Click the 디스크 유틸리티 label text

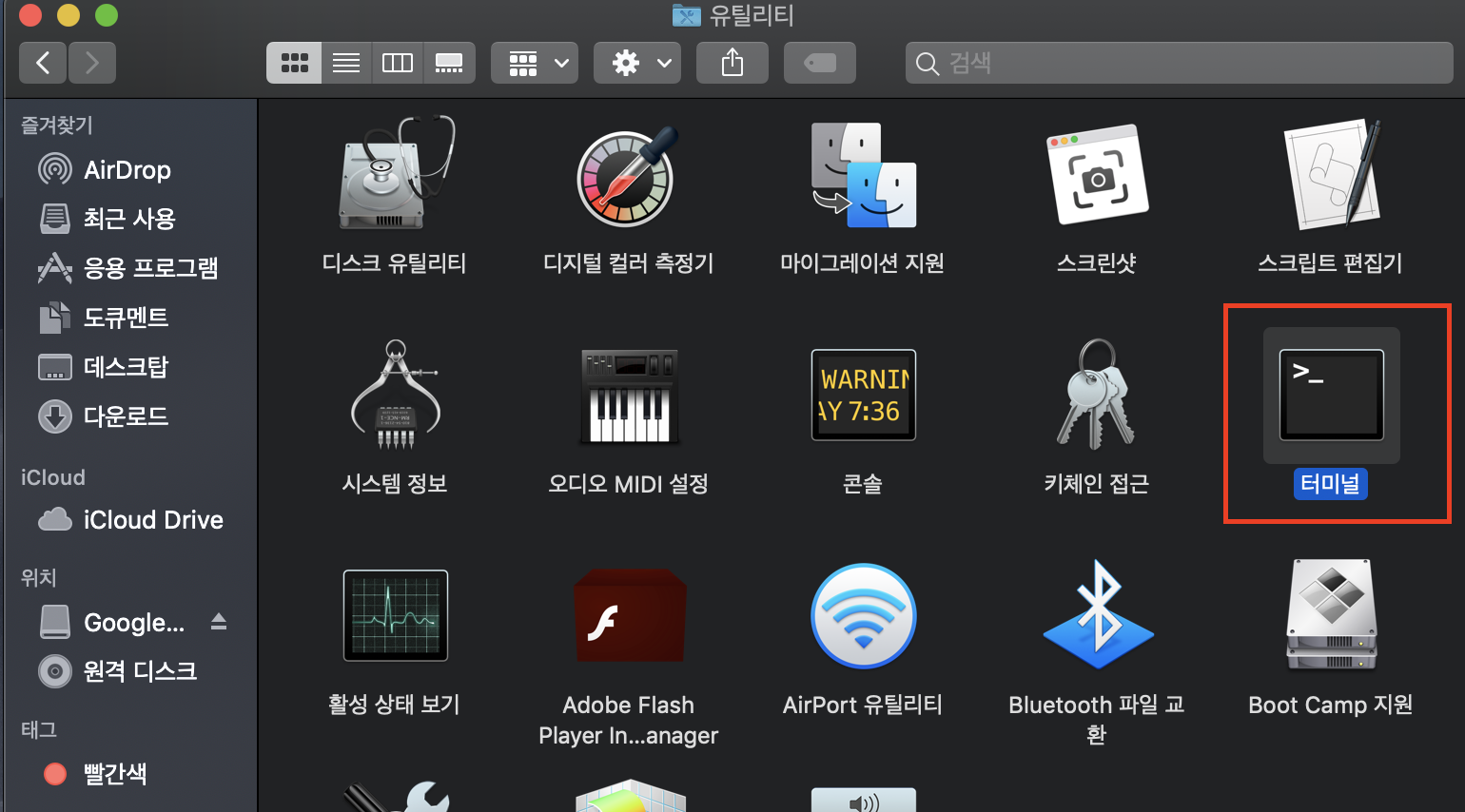(x=395, y=263)
